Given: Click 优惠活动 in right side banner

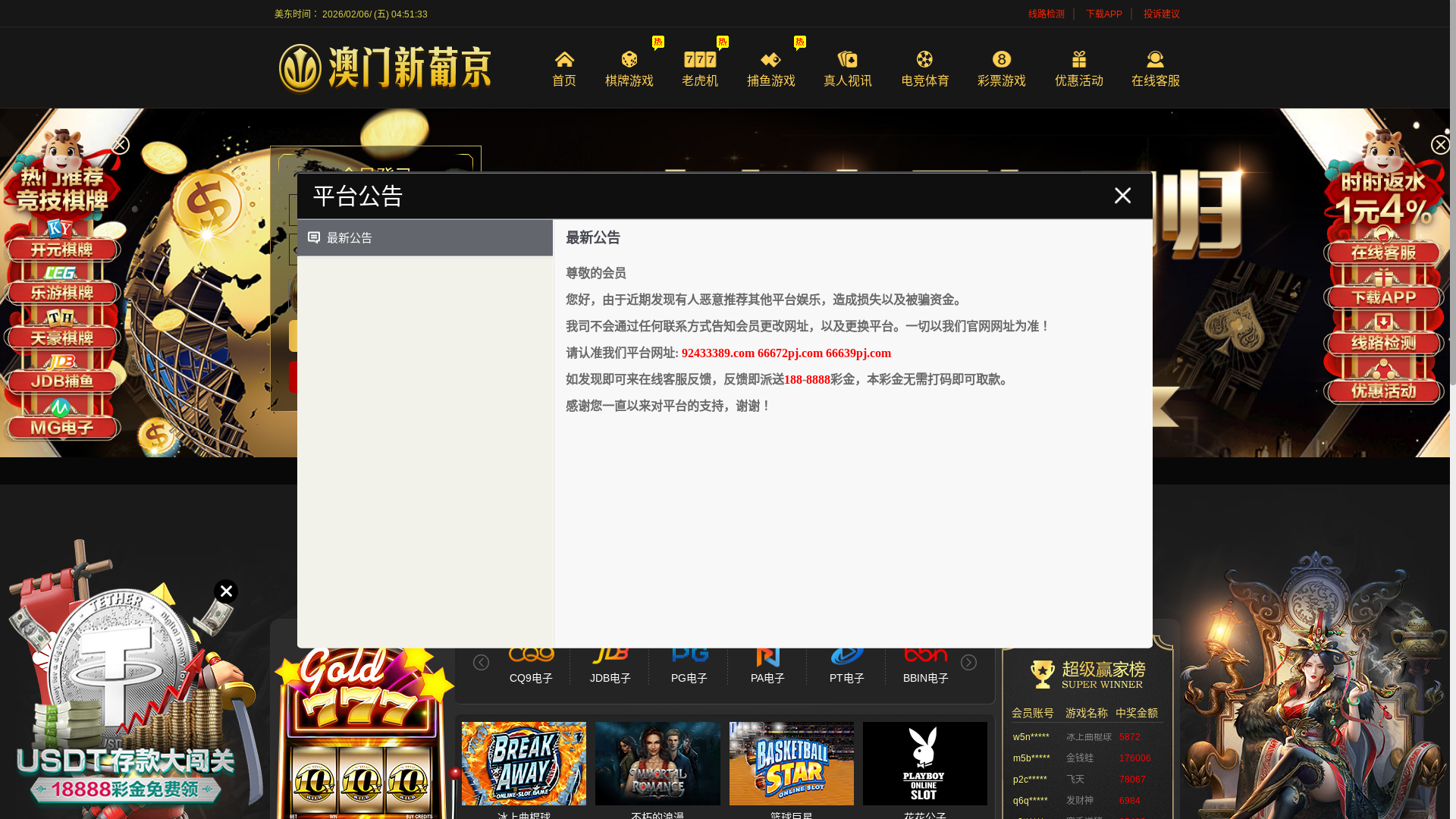Looking at the screenshot, I should tap(1383, 391).
